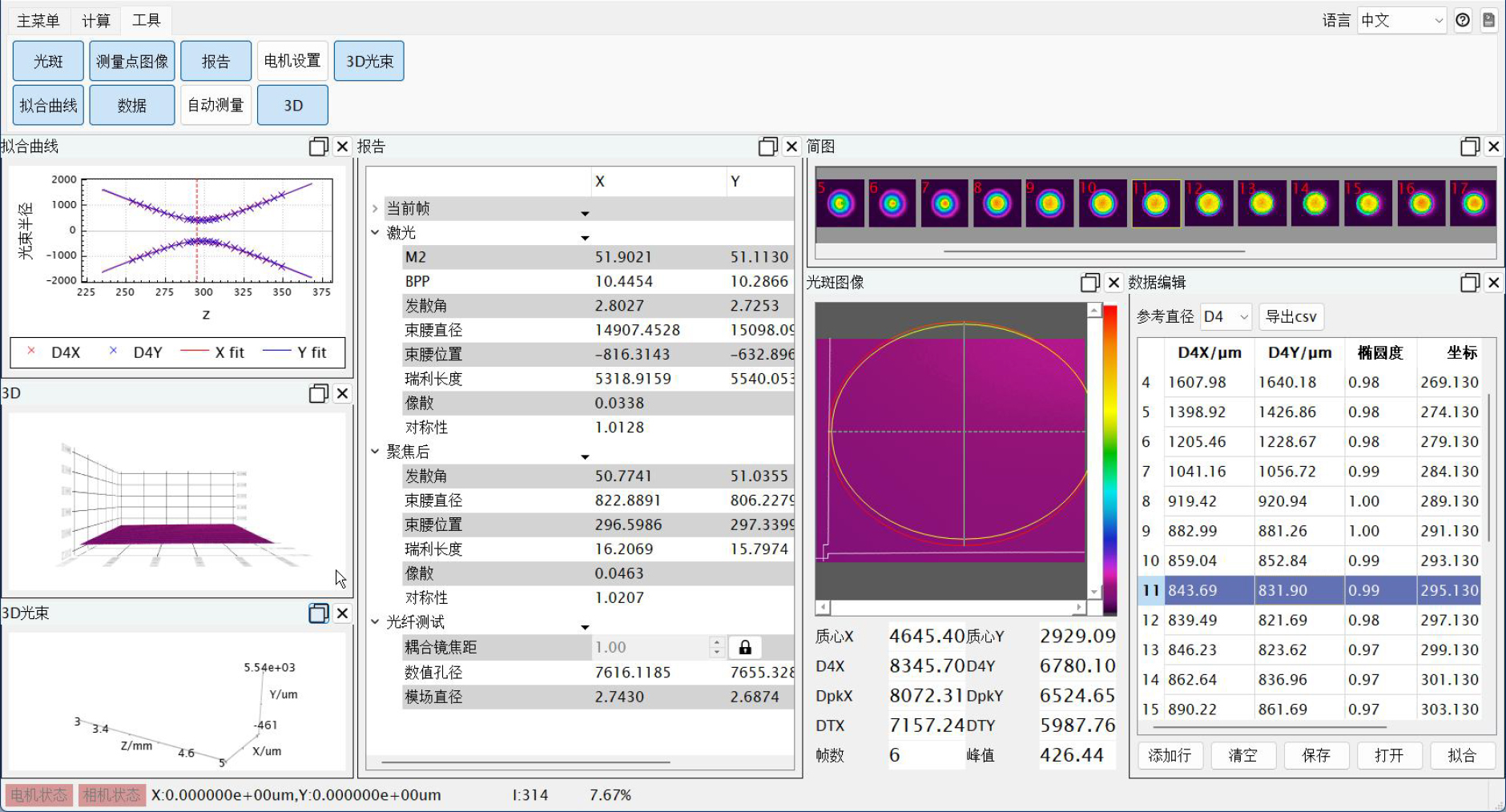Image resolution: width=1506 pixels, height=812 pixels.
Task: Click the help question mark icon
Action: point(1463,21)
